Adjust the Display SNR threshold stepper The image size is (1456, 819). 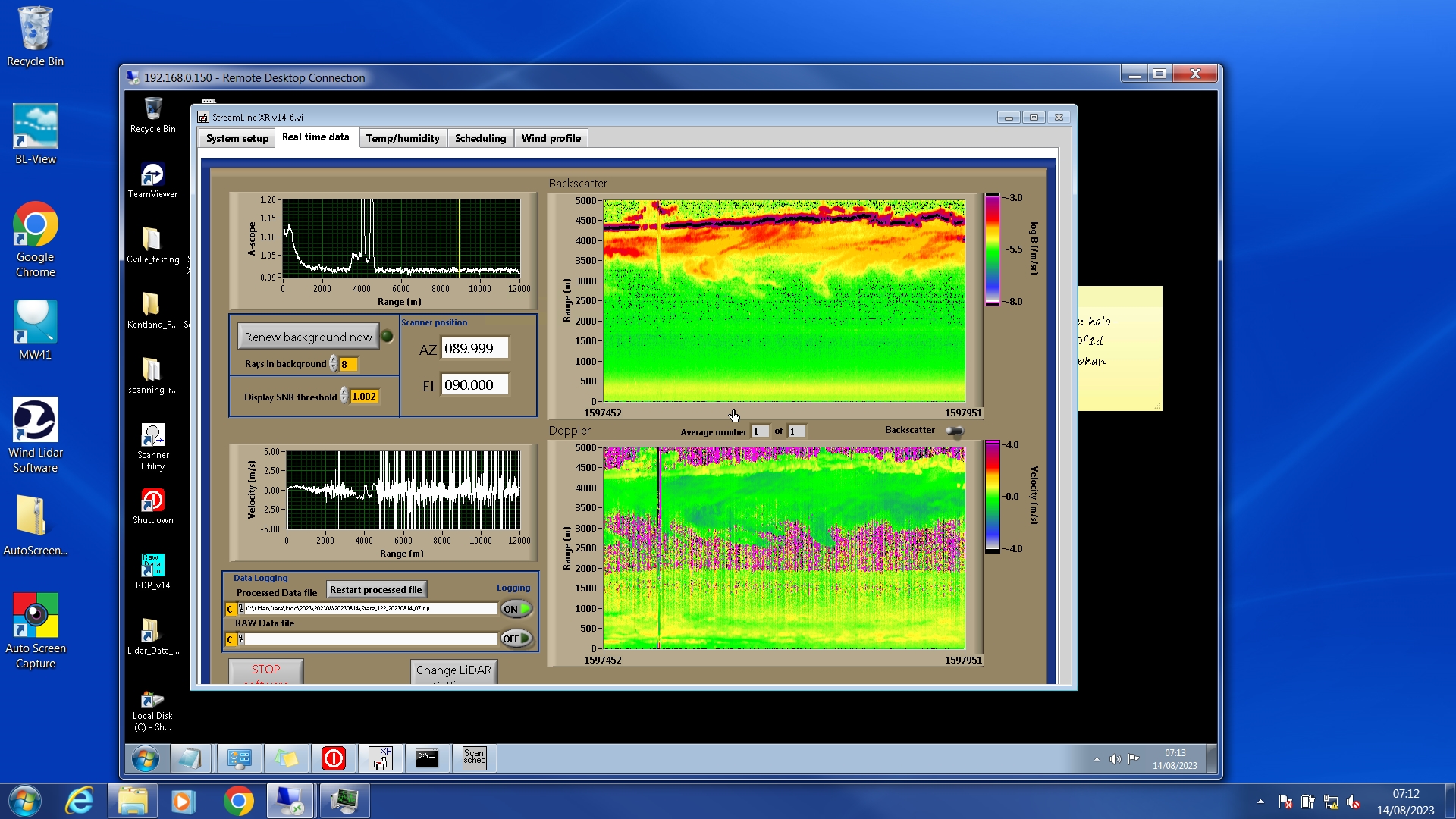[x=344, y=396]
